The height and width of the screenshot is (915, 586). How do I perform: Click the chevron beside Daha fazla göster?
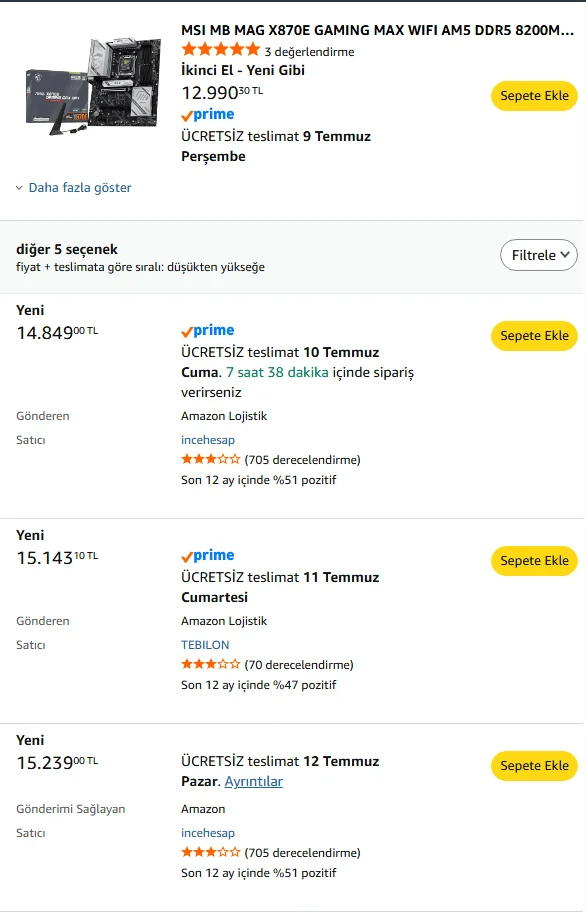click(19, 188)
